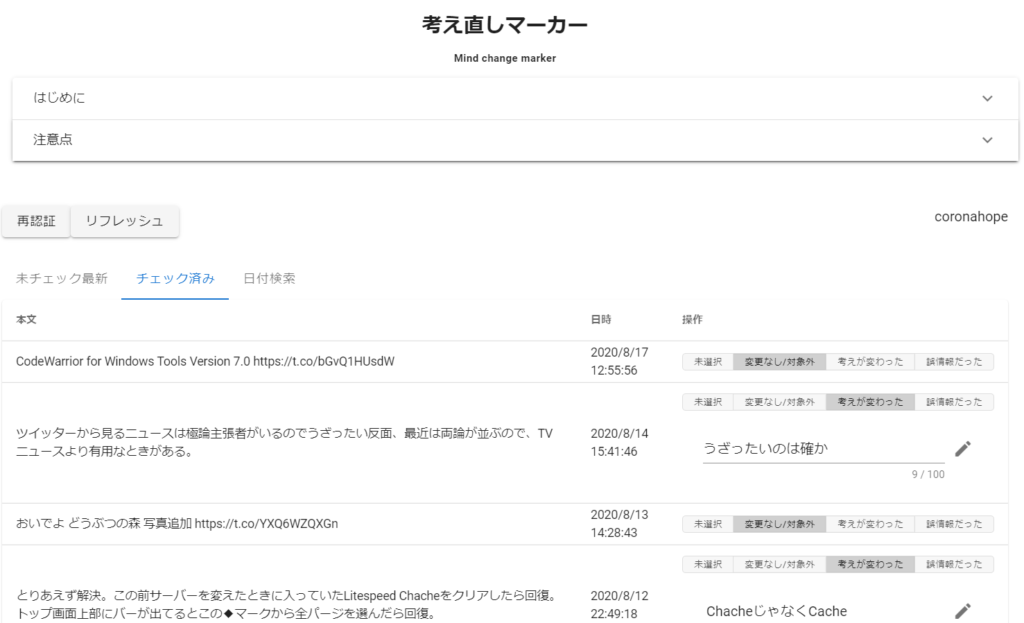Expand the 注意点 section chevron
This screenshot has height=623, width=1024.
point(987,140)
